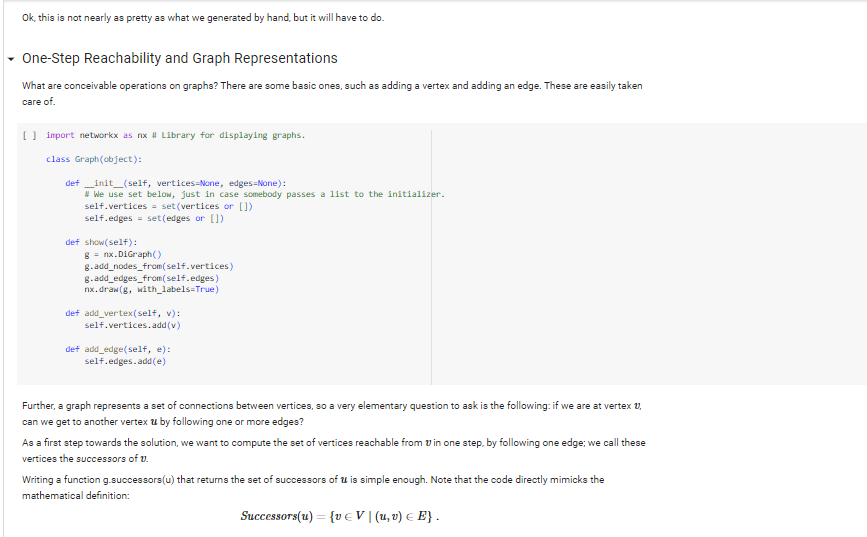The height and width of the screenshot is (537, 867).
Task: Click the sentence 'Ok, this is not nearly as pretty'
Action: 203,18
